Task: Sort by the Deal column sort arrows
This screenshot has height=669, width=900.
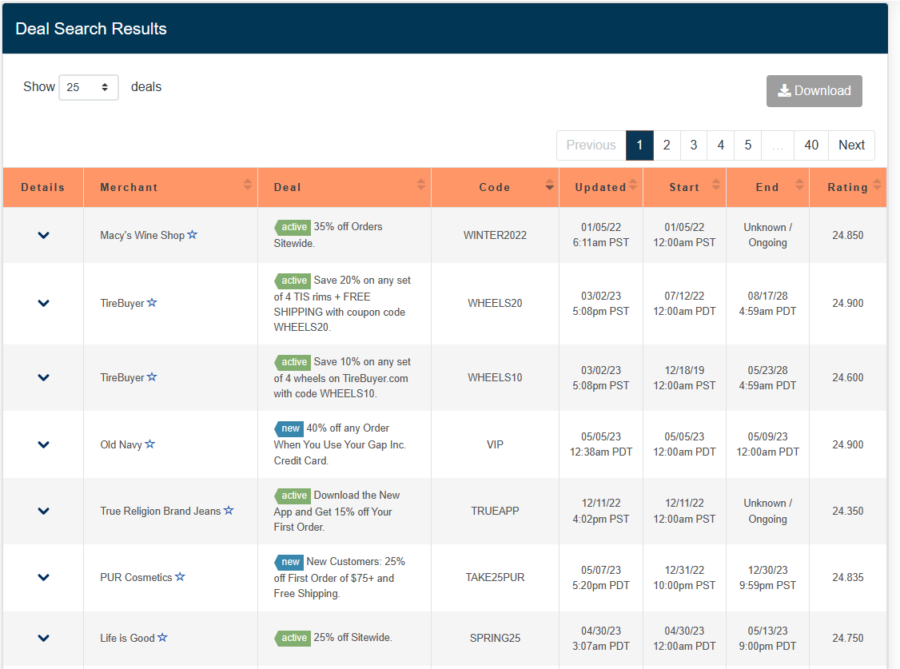Action: pyautogui.click(x=420, y=186)
